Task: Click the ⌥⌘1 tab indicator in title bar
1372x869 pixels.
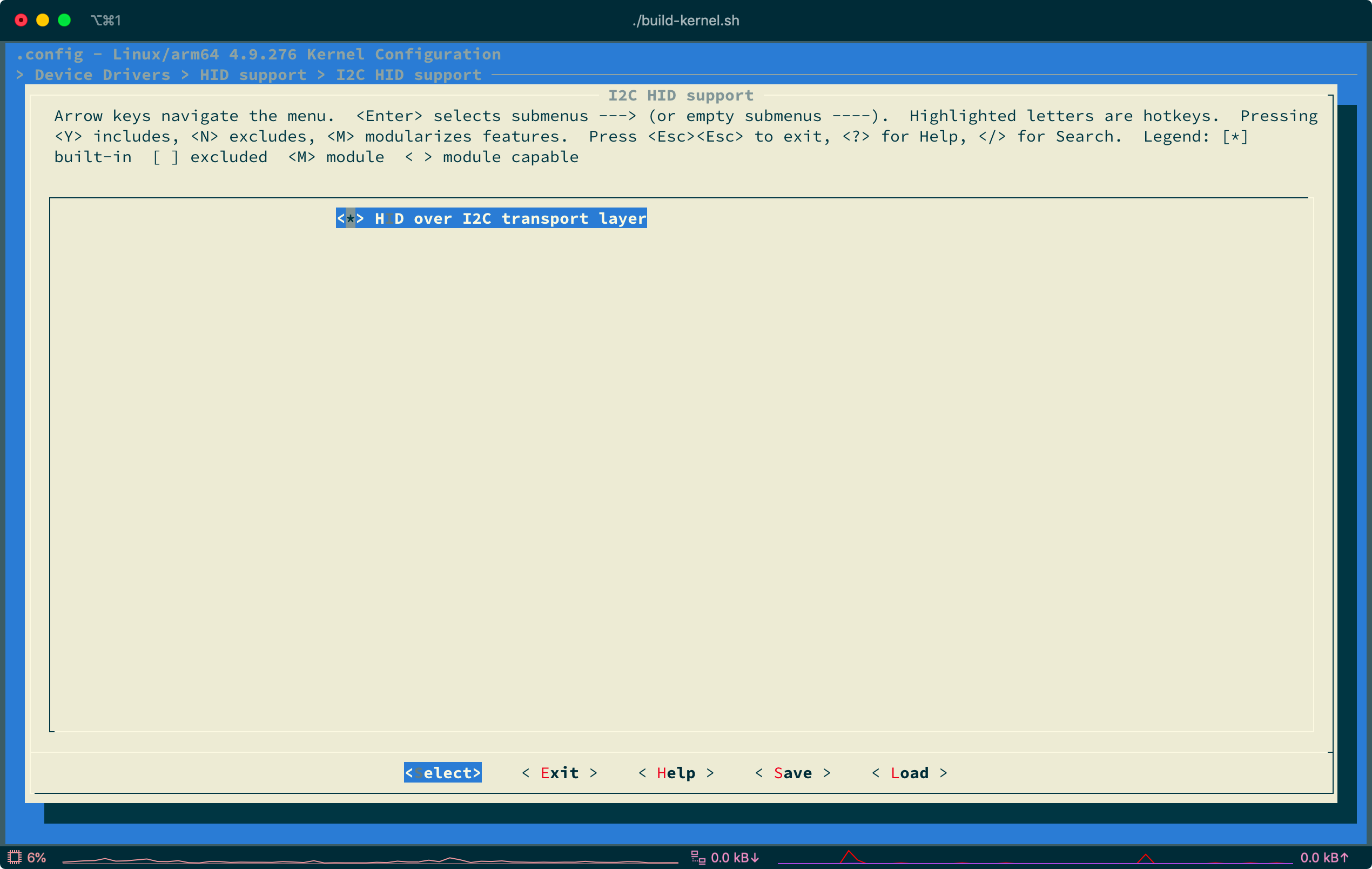Action: click(106, 20)
